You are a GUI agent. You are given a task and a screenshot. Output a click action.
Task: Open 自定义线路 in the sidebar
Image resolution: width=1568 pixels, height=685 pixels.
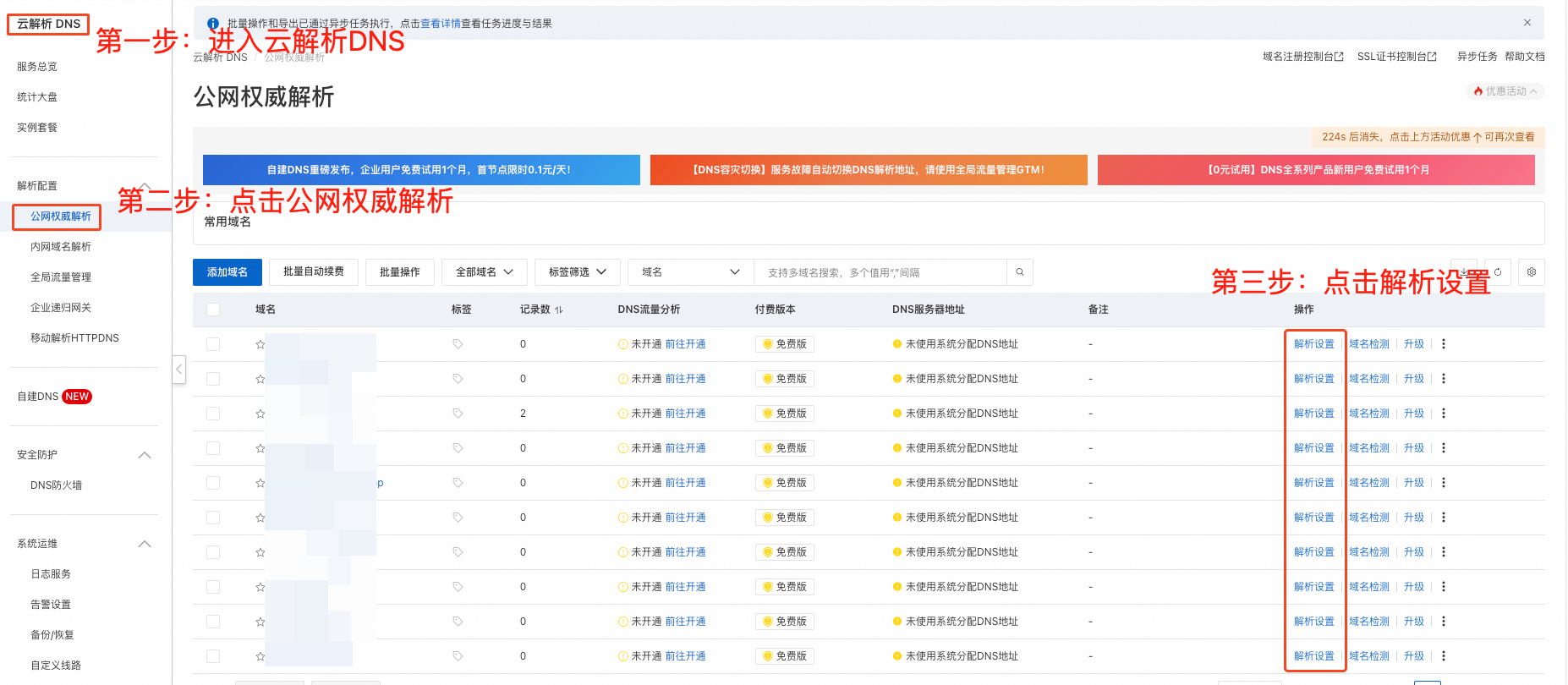click(56, 666)
